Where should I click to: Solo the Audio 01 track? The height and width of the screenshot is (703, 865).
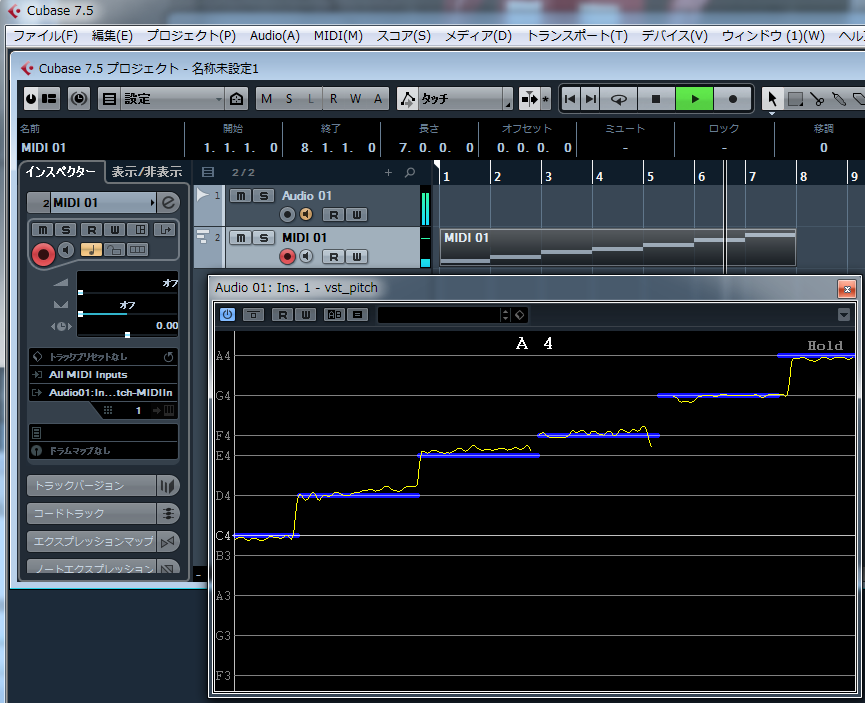[x=264, y=196]
